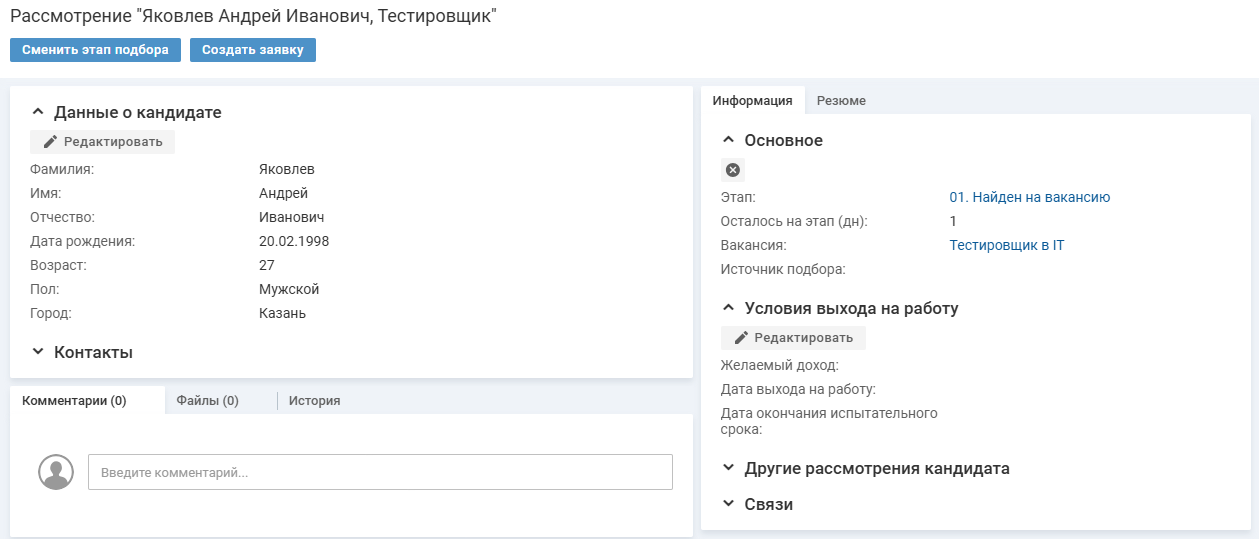1259x539 pixels.
Task: Follow the Тестировщик в IT vacancy link
Action: point(1006,245)
